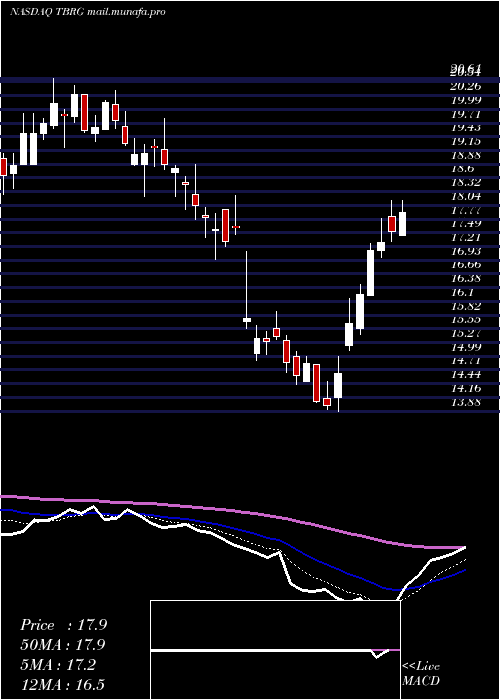Viewport: 500px width, 700px height.
Task: Select the 12MA : 16.5 readout
Action: click(62, 685)
